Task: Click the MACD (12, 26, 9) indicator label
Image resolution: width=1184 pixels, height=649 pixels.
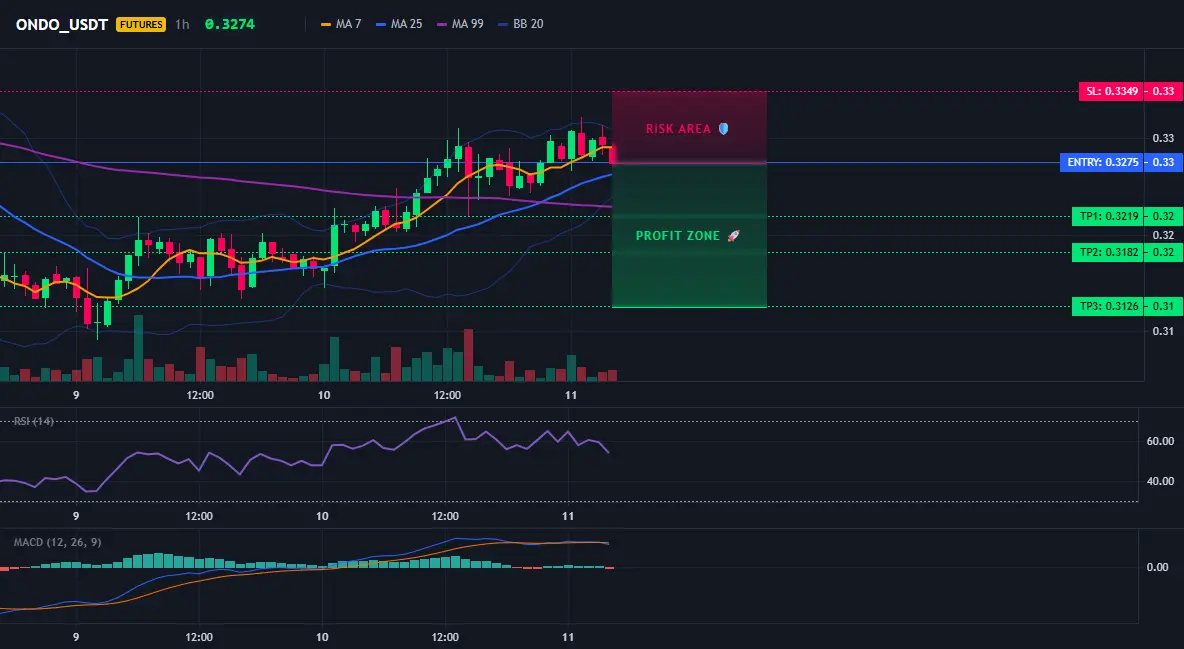Action: click(57, 542)
